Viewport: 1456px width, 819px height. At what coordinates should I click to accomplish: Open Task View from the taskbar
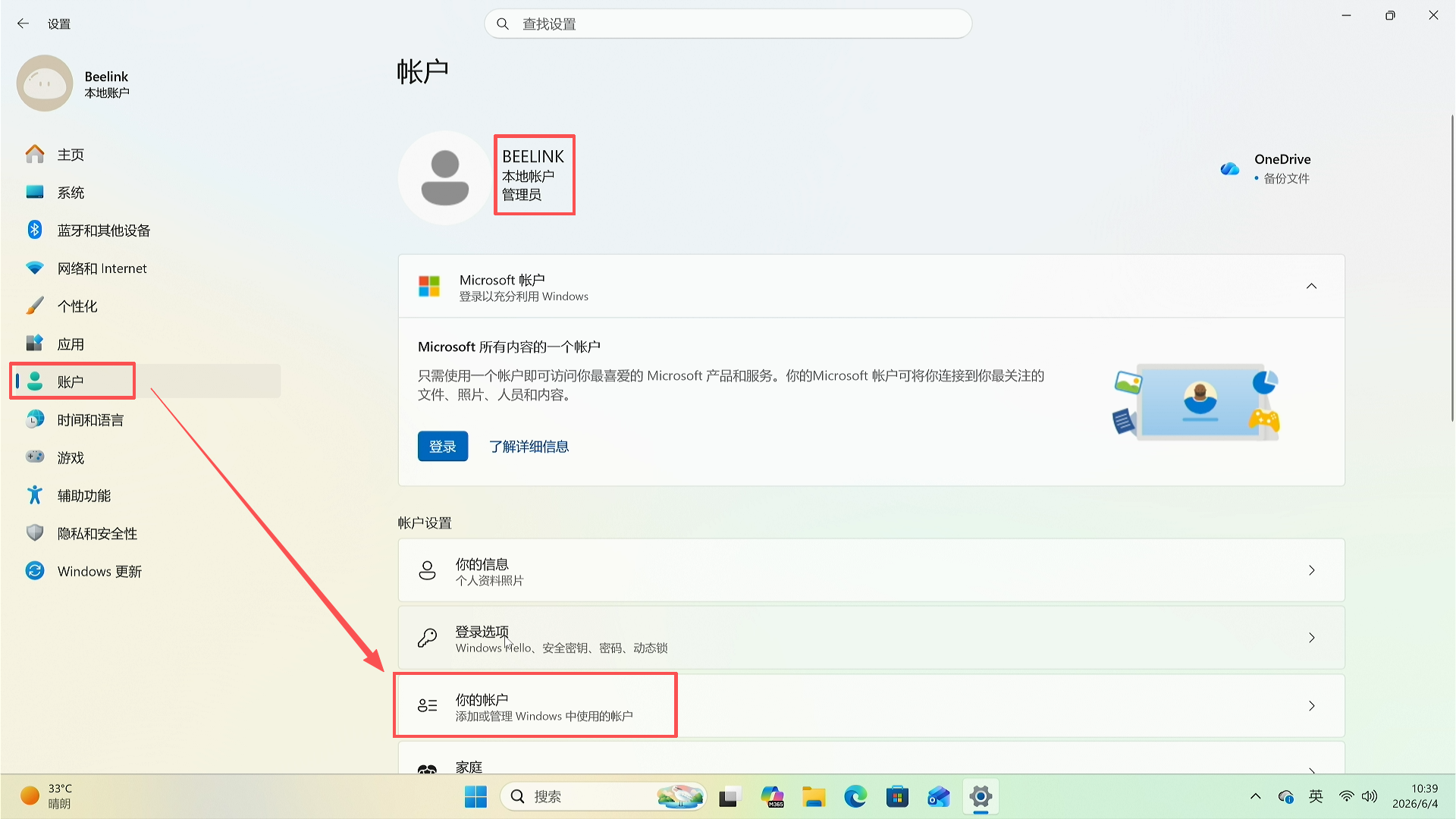(x=729, y=797)
